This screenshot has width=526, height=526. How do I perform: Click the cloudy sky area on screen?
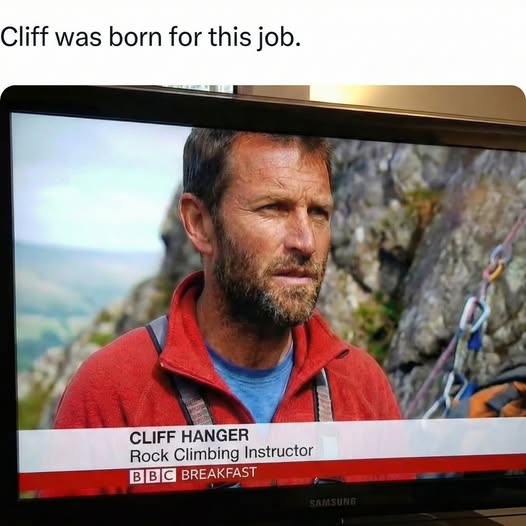click(97, 181)
